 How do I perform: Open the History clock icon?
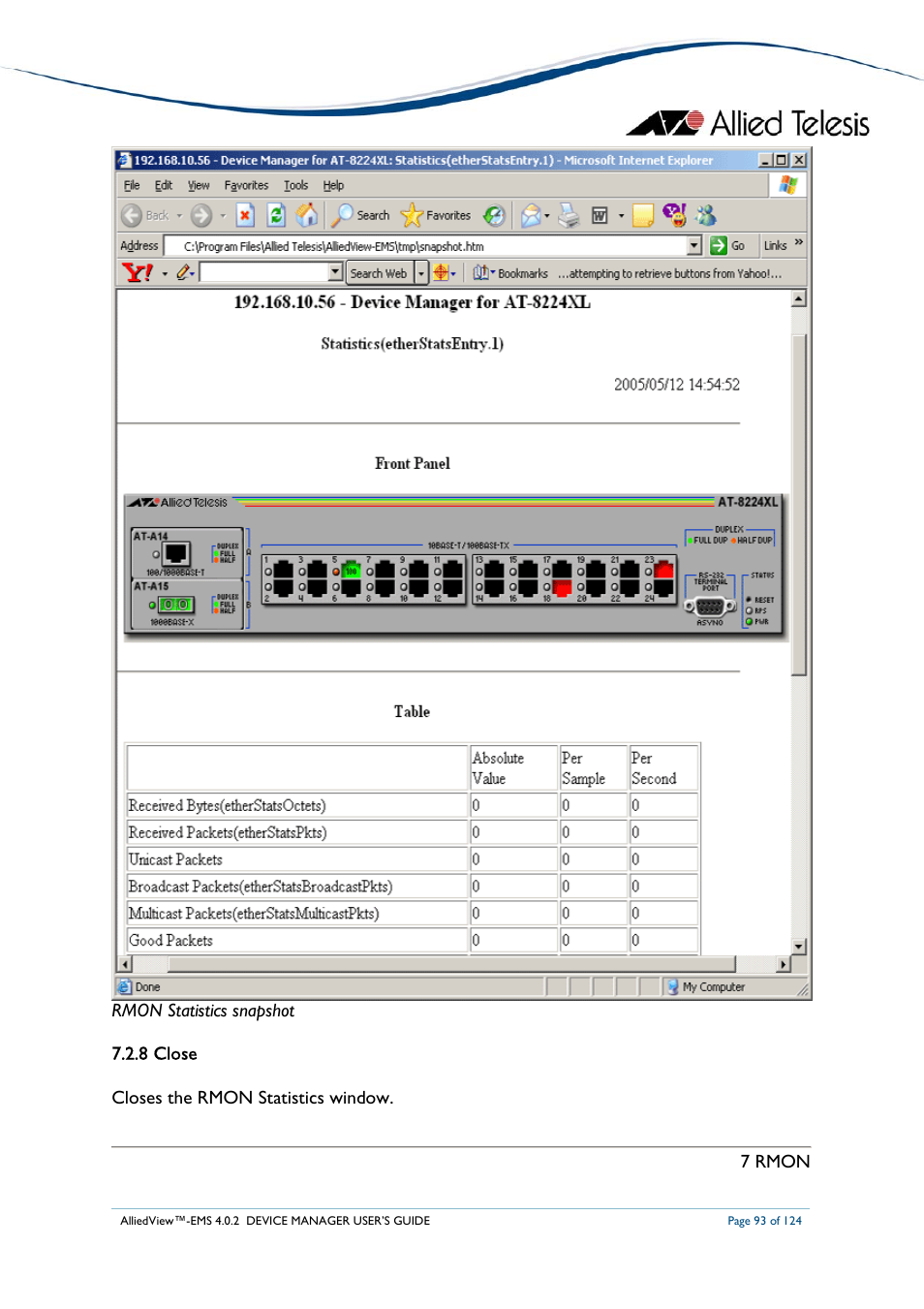click(x=494, y=215)
